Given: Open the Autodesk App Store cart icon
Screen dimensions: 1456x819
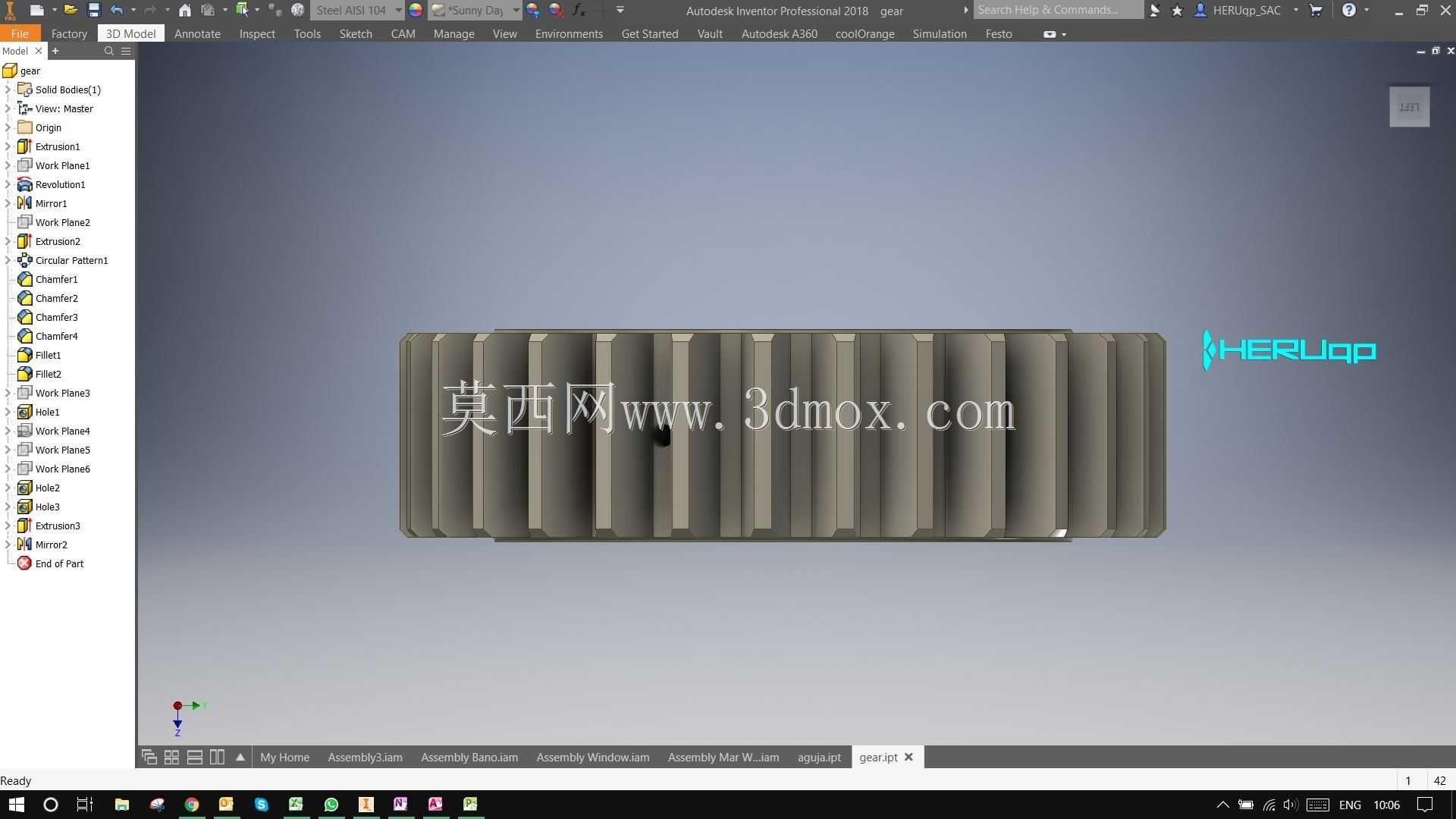Looking at the screenshot, I should pyautogui.click(x=1316, y=10).
